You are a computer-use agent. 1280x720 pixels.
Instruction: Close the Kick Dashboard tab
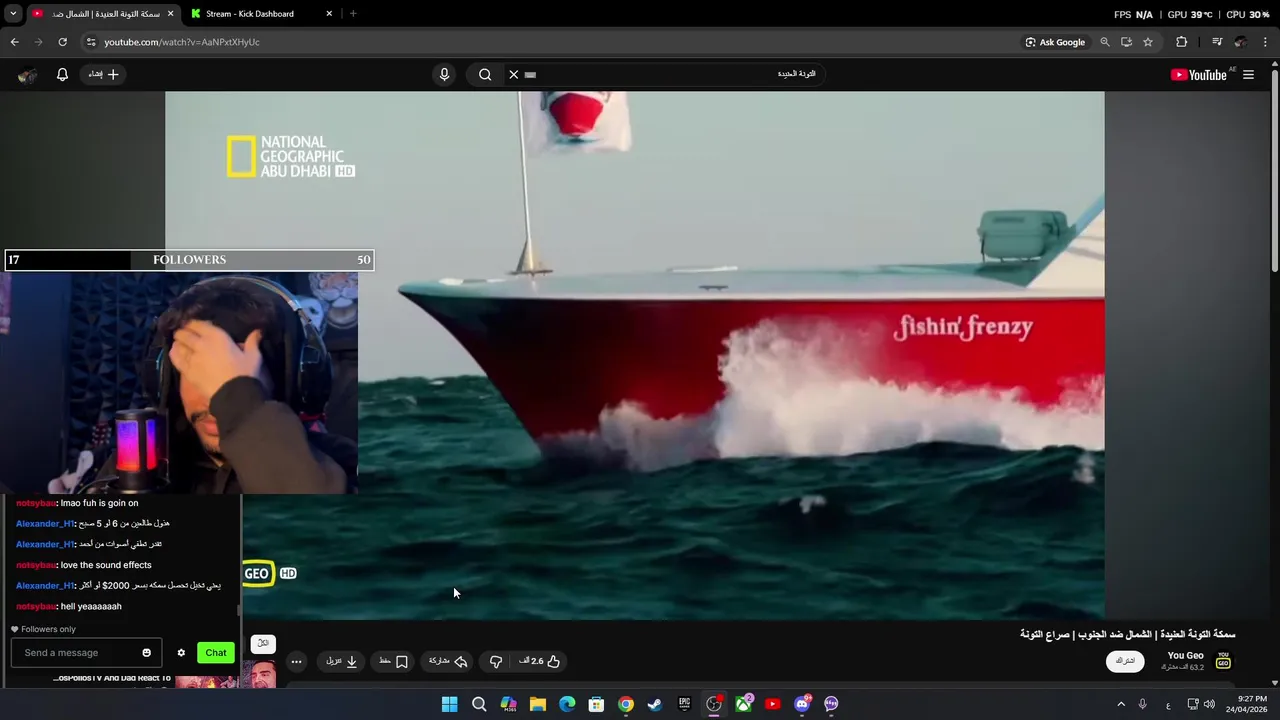click(x=327, y=14)
